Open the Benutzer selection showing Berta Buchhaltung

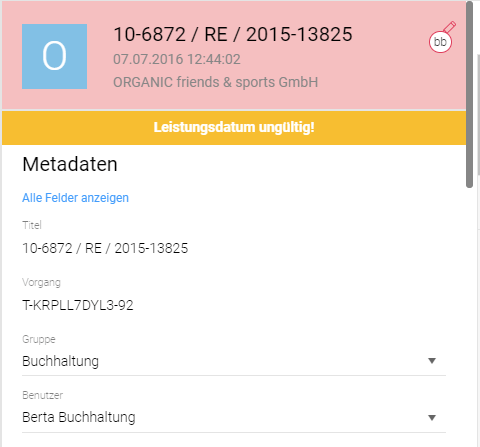[234, 418]
